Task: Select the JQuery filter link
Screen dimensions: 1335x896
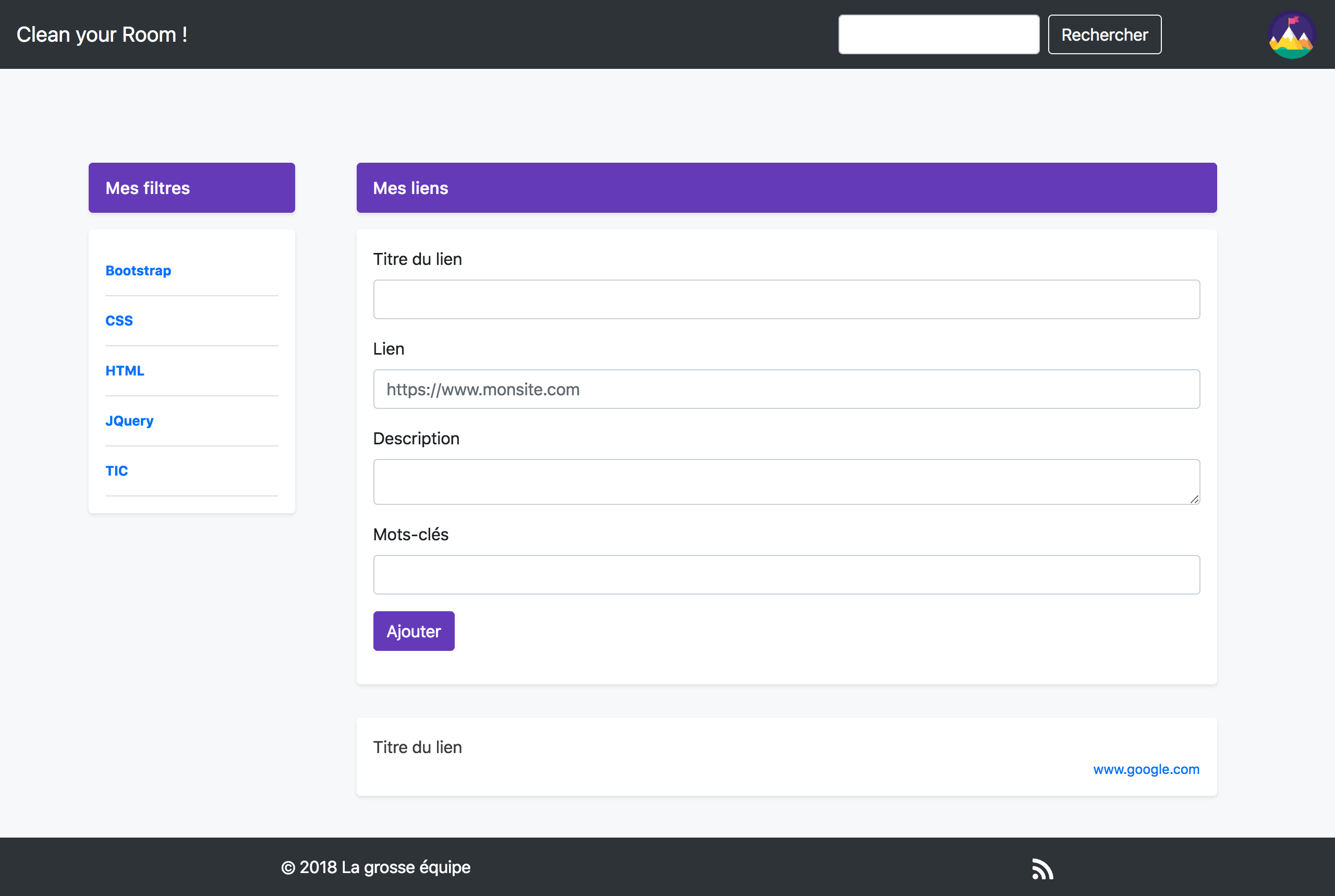Action: (x=129, y=420)
